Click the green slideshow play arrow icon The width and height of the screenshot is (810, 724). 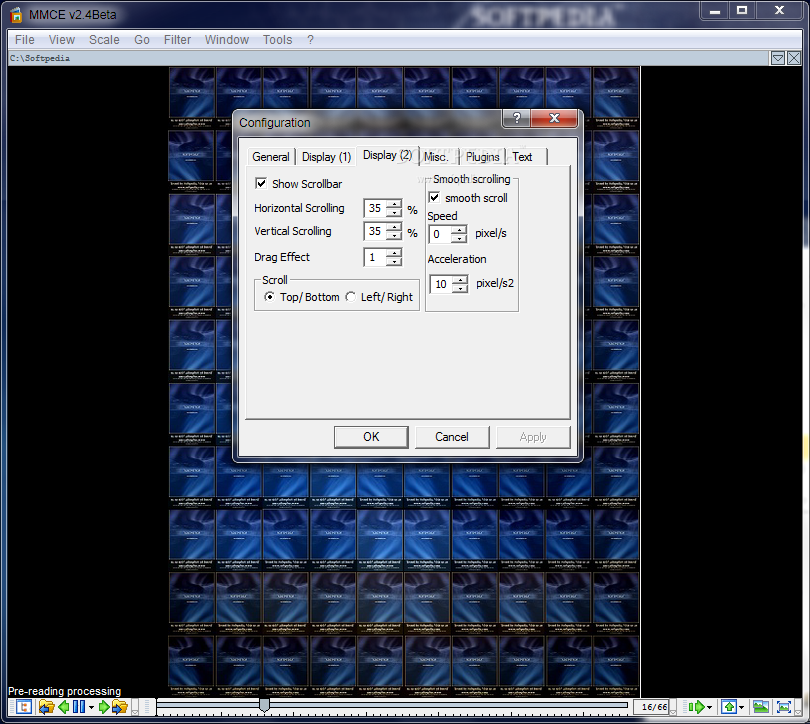click(x=697, y=706)
